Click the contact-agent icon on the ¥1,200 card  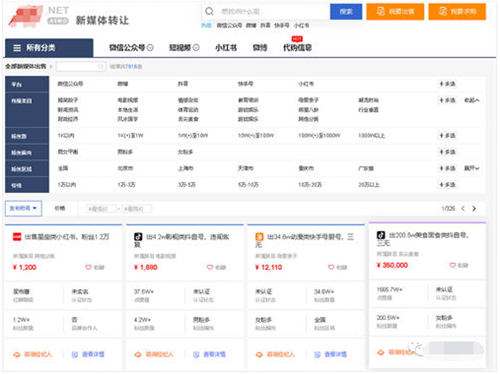(17, 354)
